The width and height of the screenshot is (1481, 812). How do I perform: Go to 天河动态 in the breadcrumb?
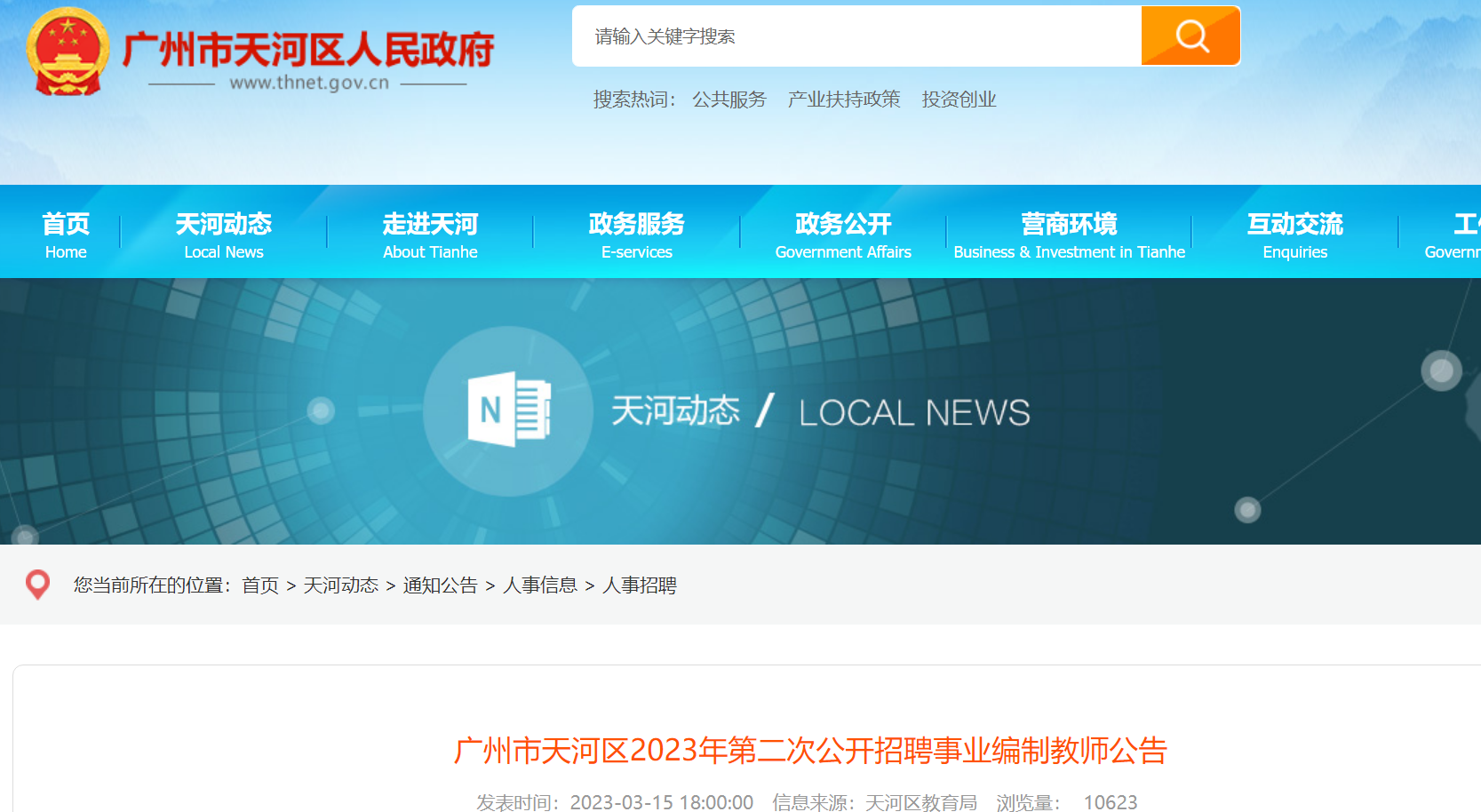click(x=341, y=585)
